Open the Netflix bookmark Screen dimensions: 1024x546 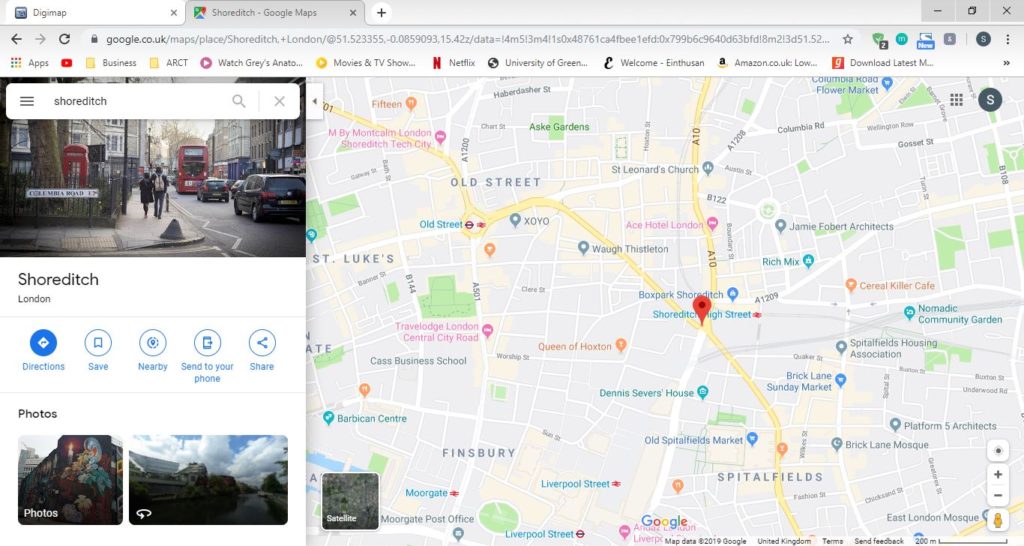pyautogui.click(x=454, y=63)
